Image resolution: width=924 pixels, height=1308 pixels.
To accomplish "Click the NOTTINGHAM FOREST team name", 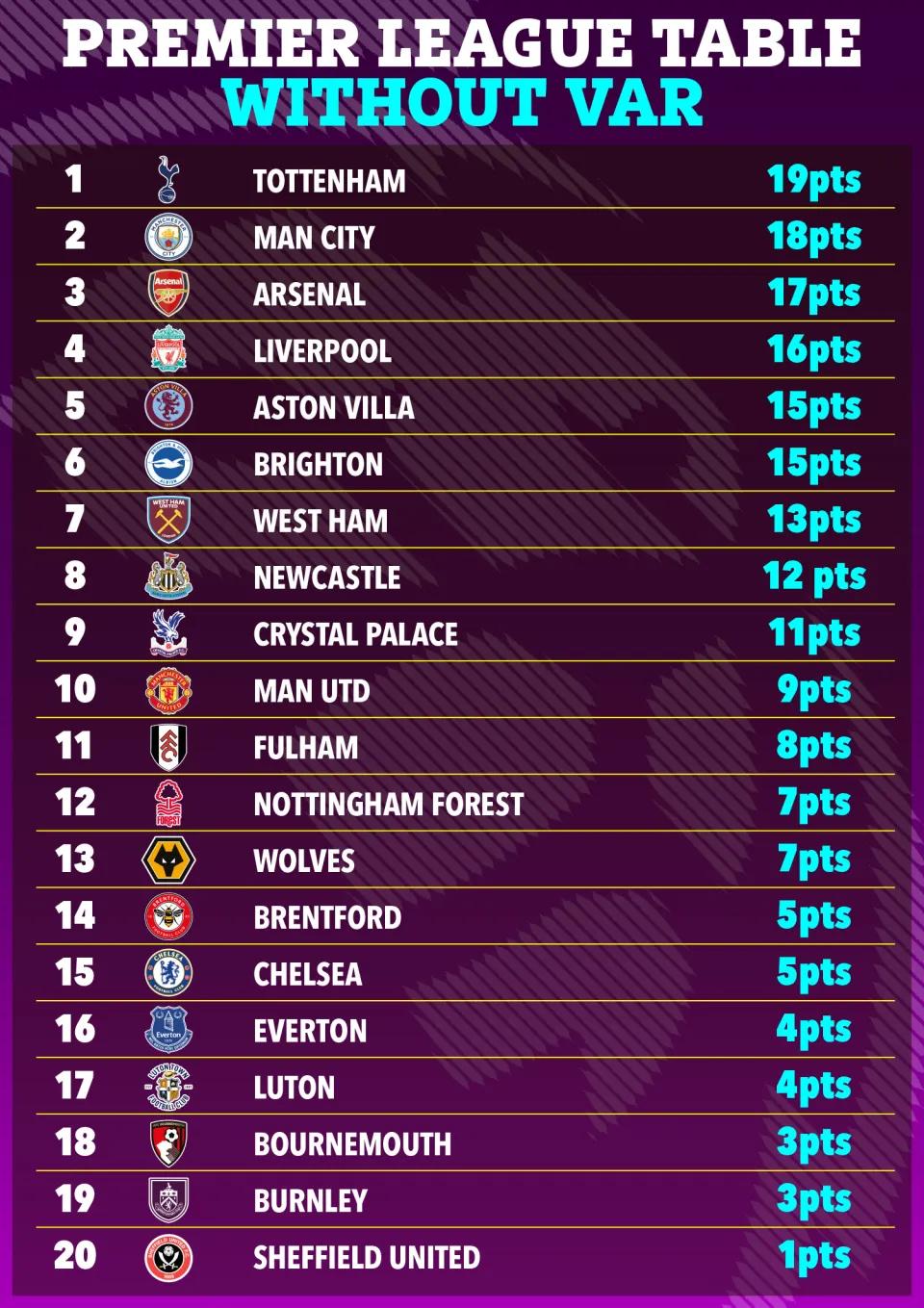I will click(x=389, y=805).
